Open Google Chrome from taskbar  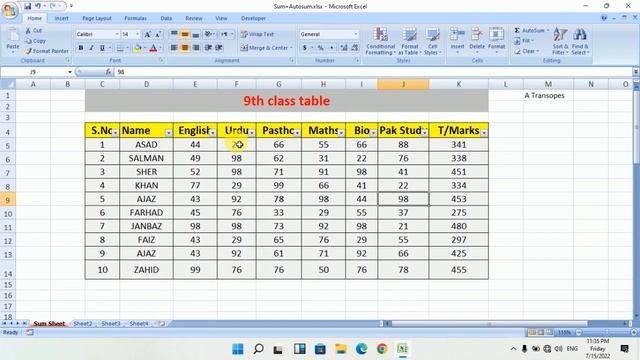click(382, 349)
